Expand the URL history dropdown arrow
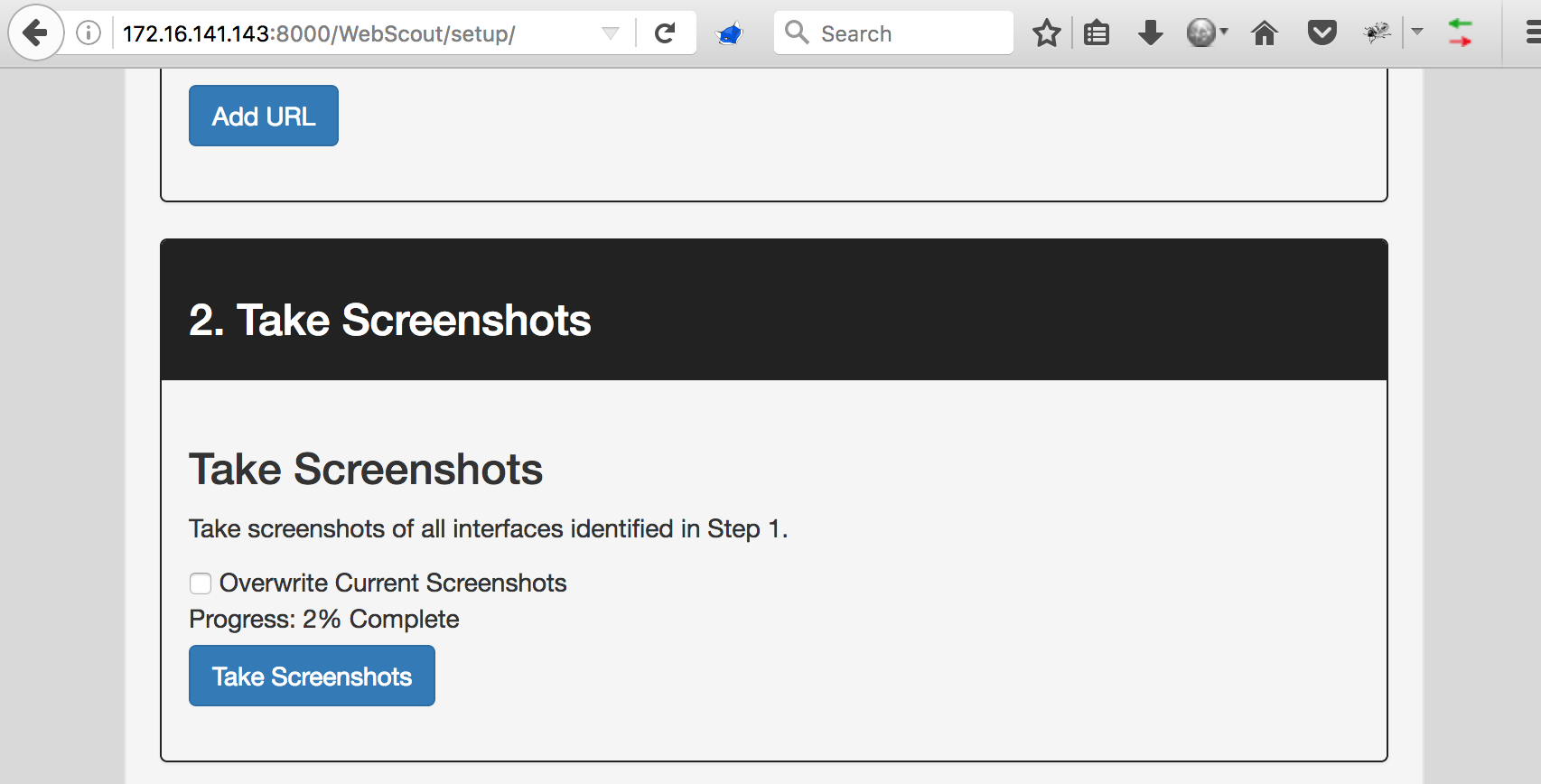The image size is (1541, 784). (x=611, y=33)
